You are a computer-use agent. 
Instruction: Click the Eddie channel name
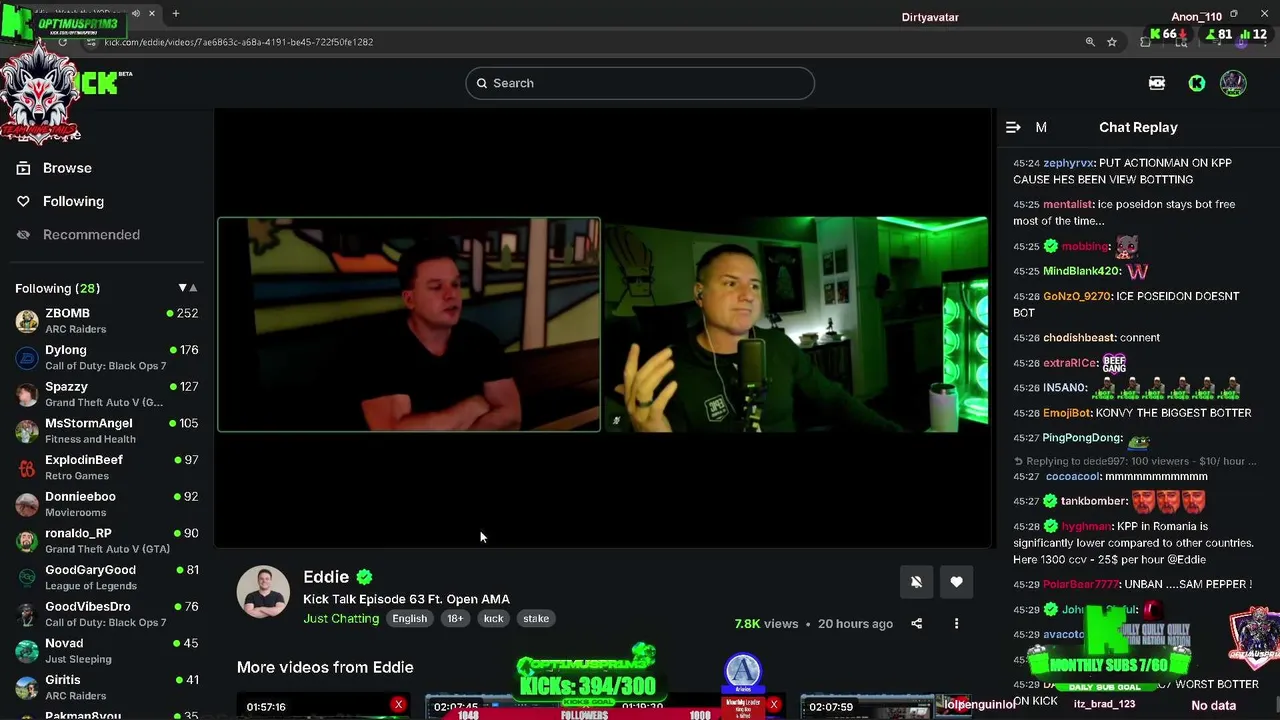point(326,577)
